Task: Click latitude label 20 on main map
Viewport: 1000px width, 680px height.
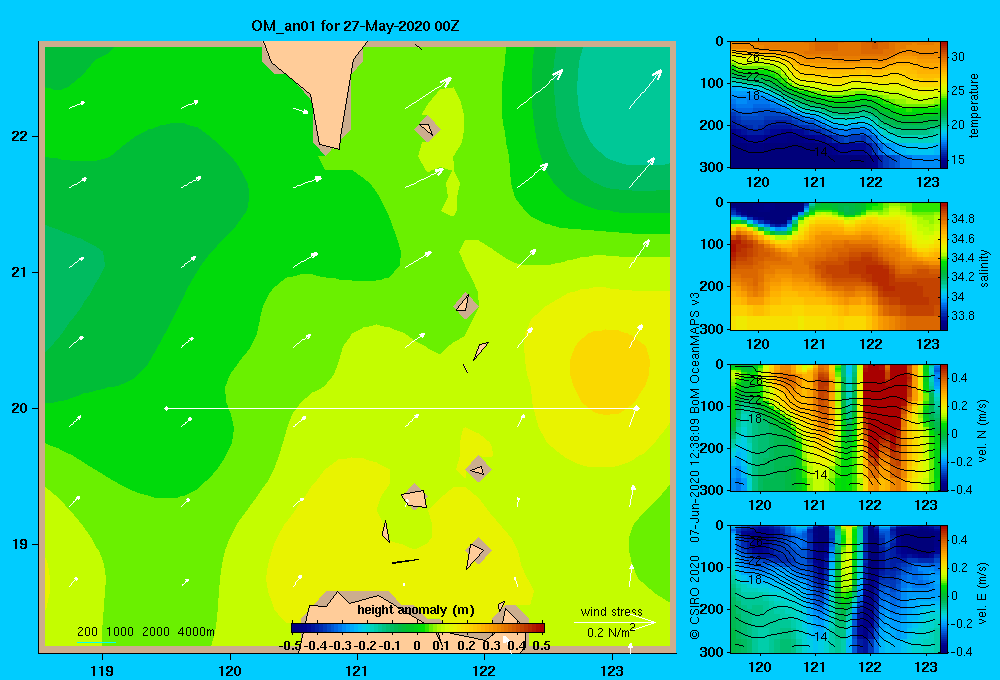Action: coord(20,408)
